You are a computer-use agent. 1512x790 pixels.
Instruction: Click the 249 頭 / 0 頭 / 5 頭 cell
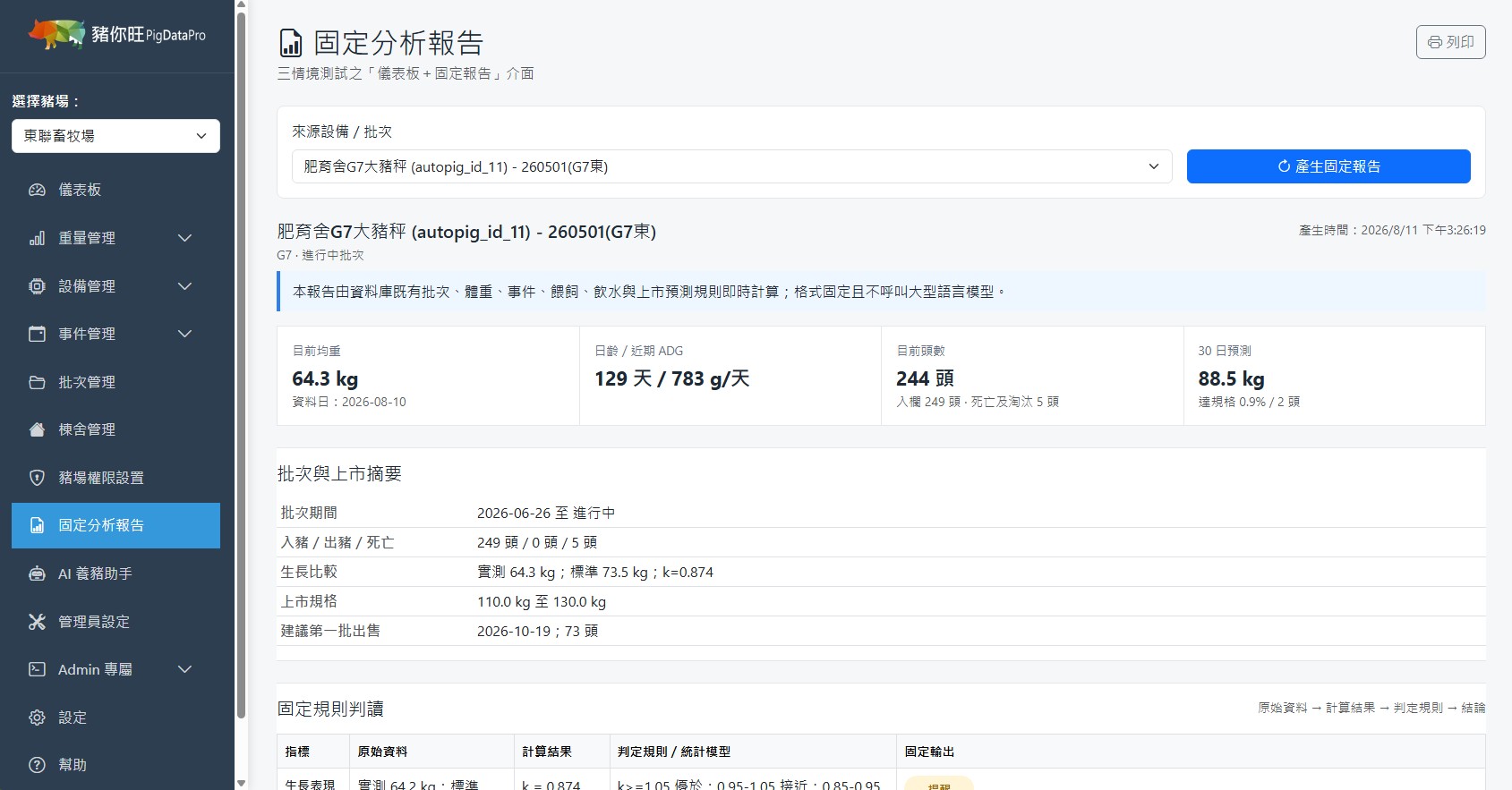click(x=537, y=542)
